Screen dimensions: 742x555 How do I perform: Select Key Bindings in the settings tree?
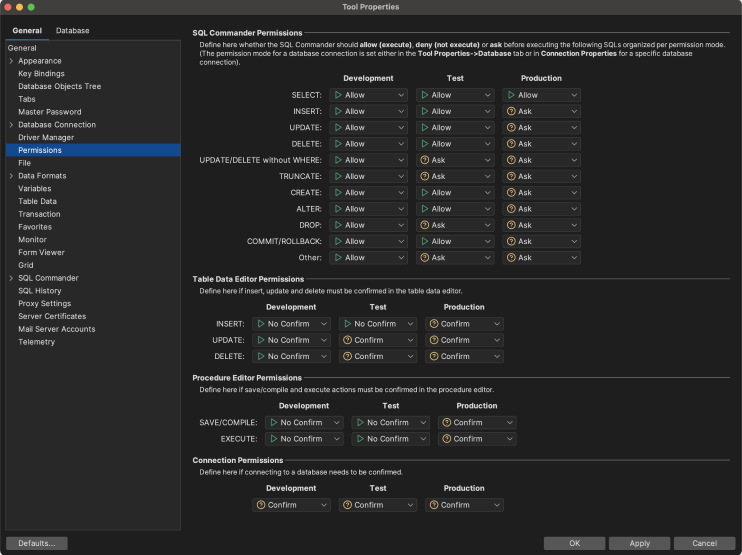click(x=41, y=74)
